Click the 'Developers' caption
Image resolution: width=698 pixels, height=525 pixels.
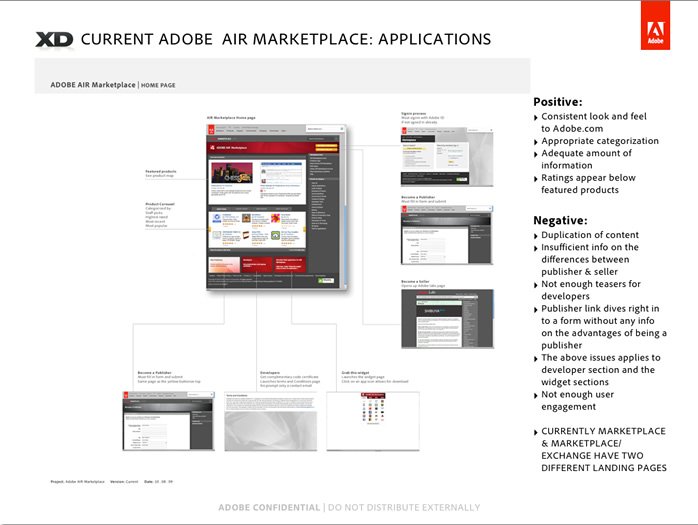270,372
